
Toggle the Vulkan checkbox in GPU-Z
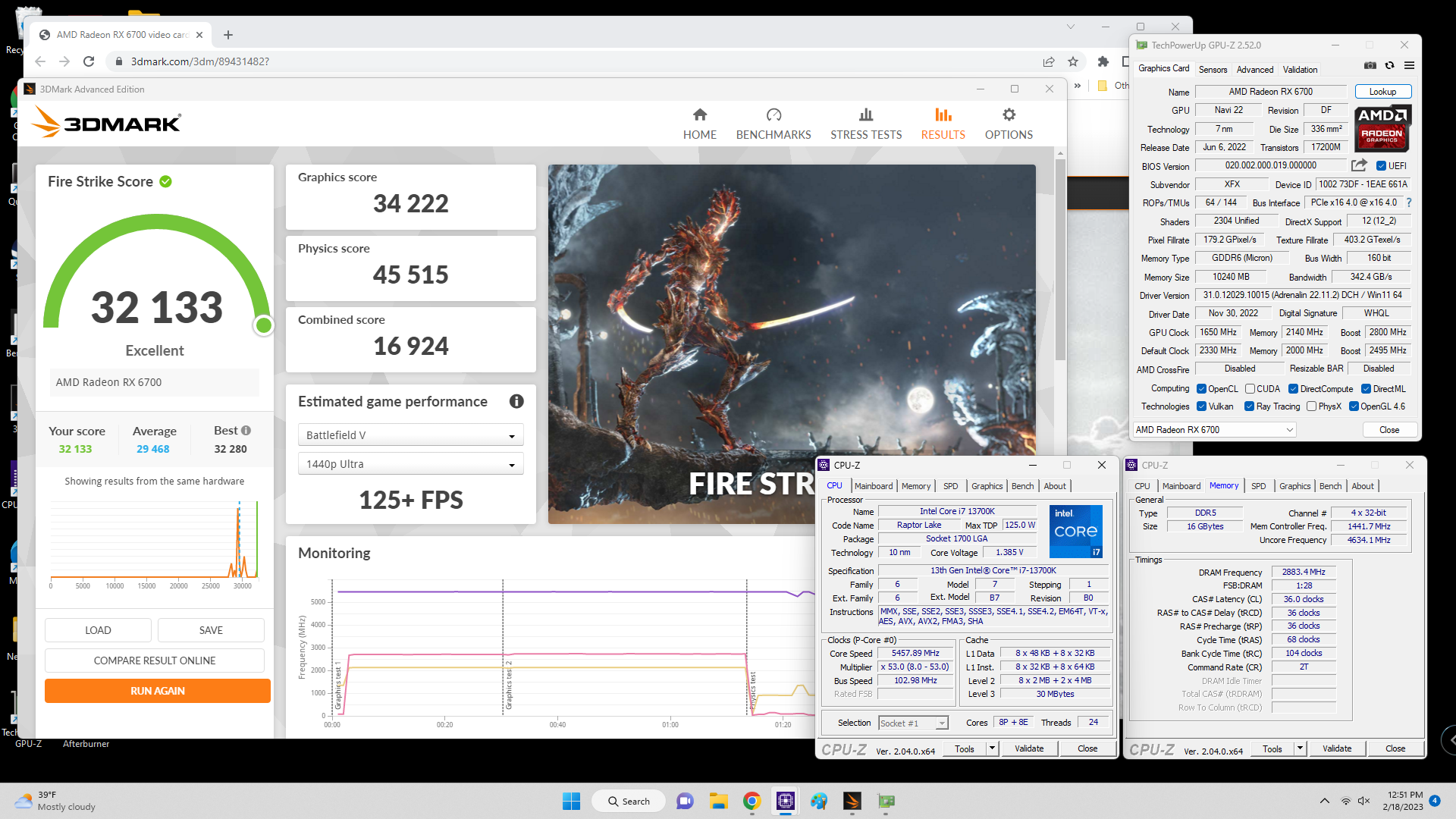[x=1201, y=406]
